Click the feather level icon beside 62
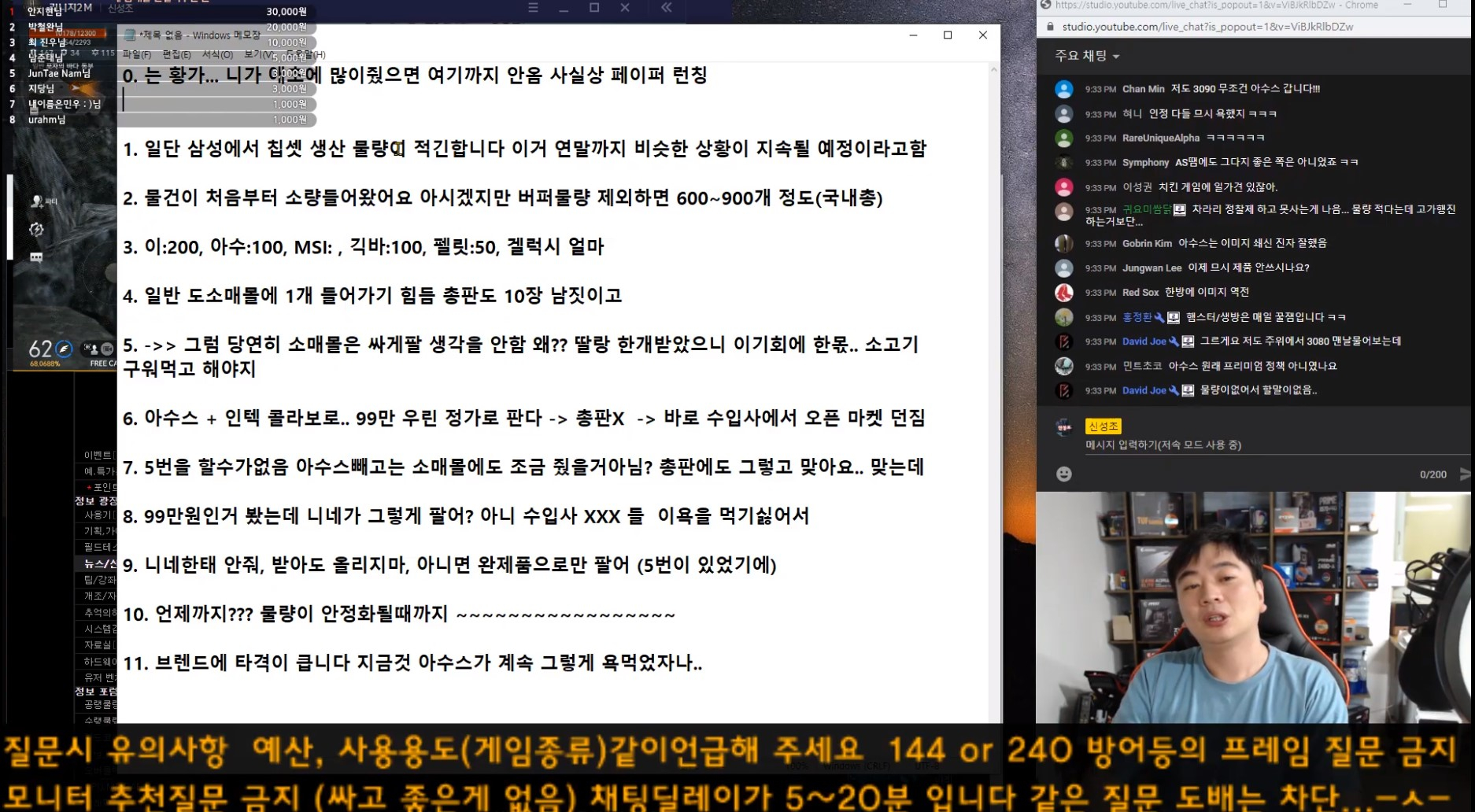This screenshot has width=1475, height=812. point(65,349)
